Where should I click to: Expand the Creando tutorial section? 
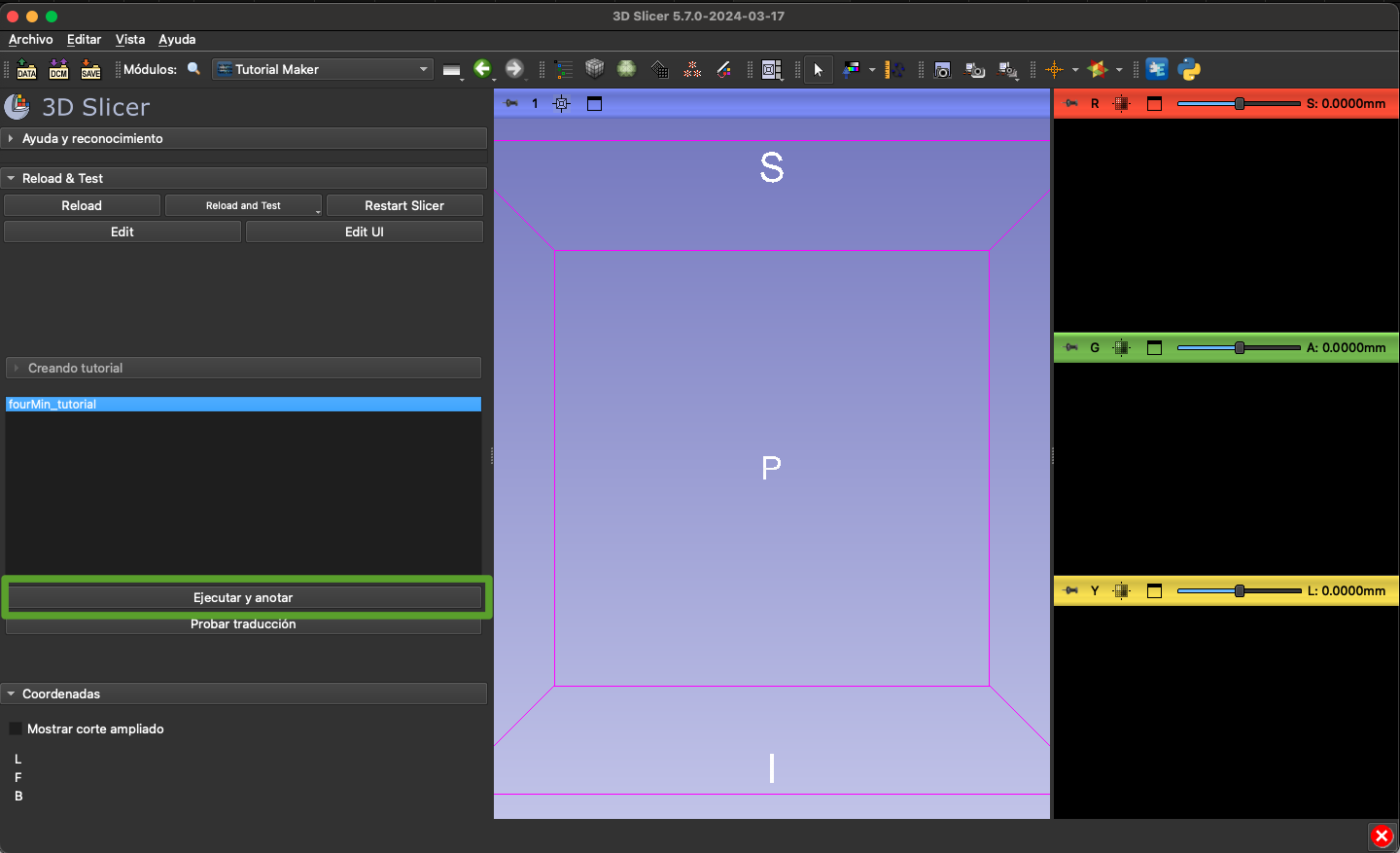(x=244, y=368)
